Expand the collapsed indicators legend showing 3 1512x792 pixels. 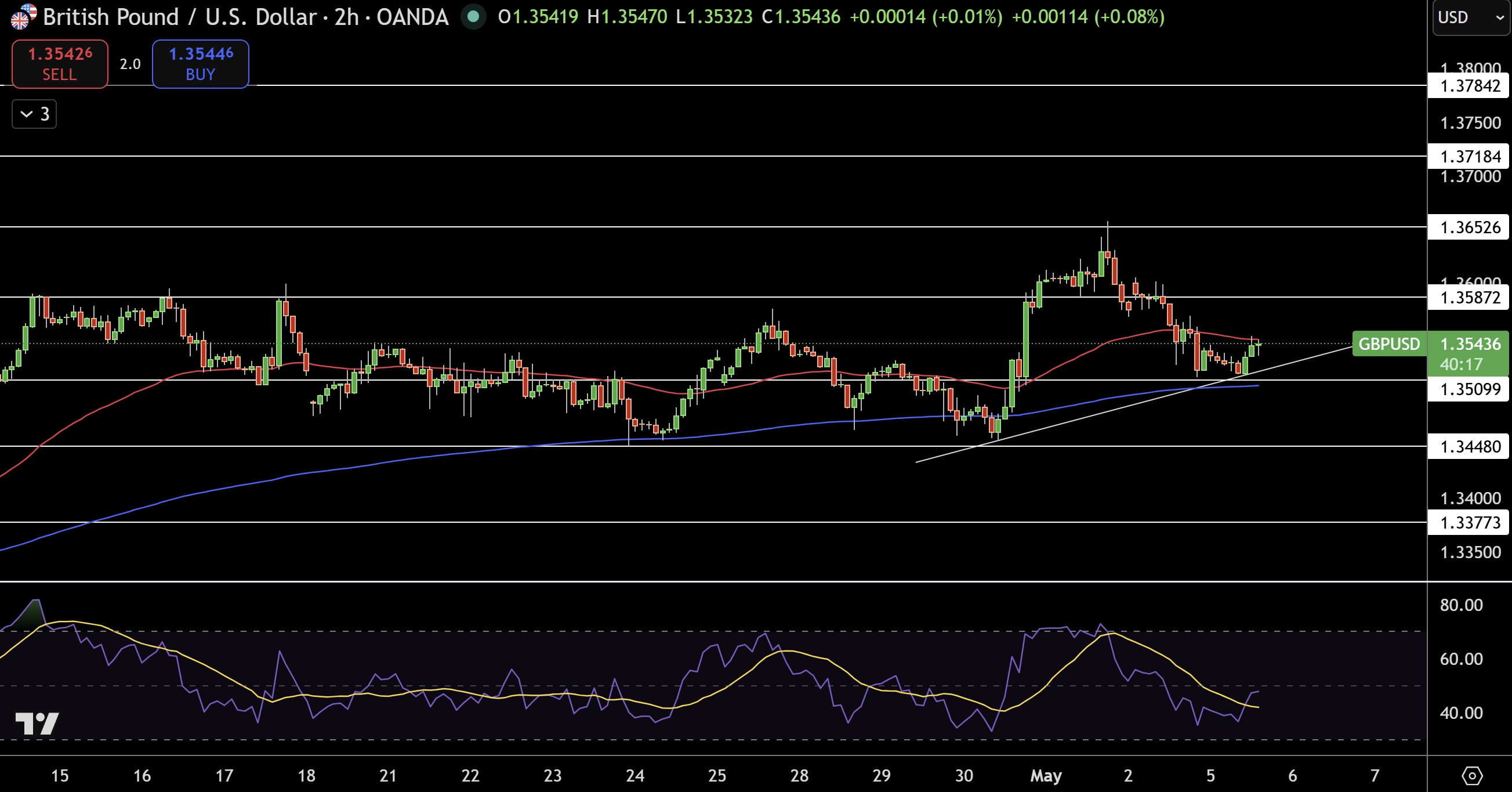34,114
